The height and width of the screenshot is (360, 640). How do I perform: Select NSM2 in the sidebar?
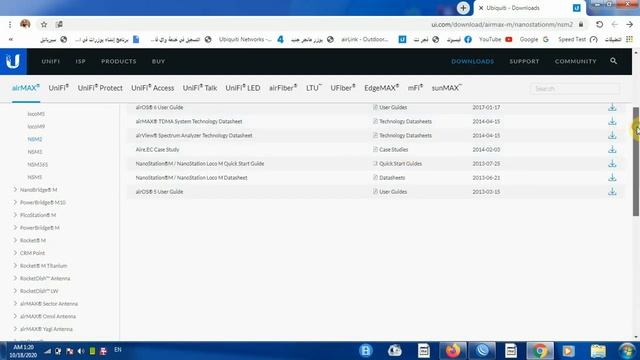coord(35,139)
